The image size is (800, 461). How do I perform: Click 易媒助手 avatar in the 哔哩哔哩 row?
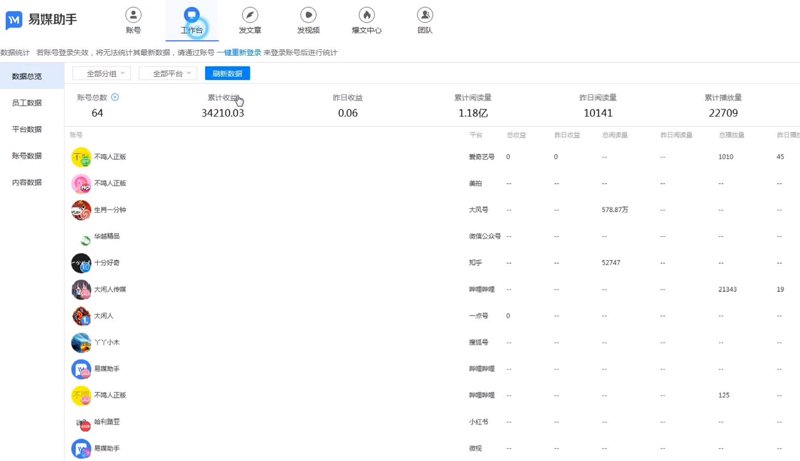81,369
